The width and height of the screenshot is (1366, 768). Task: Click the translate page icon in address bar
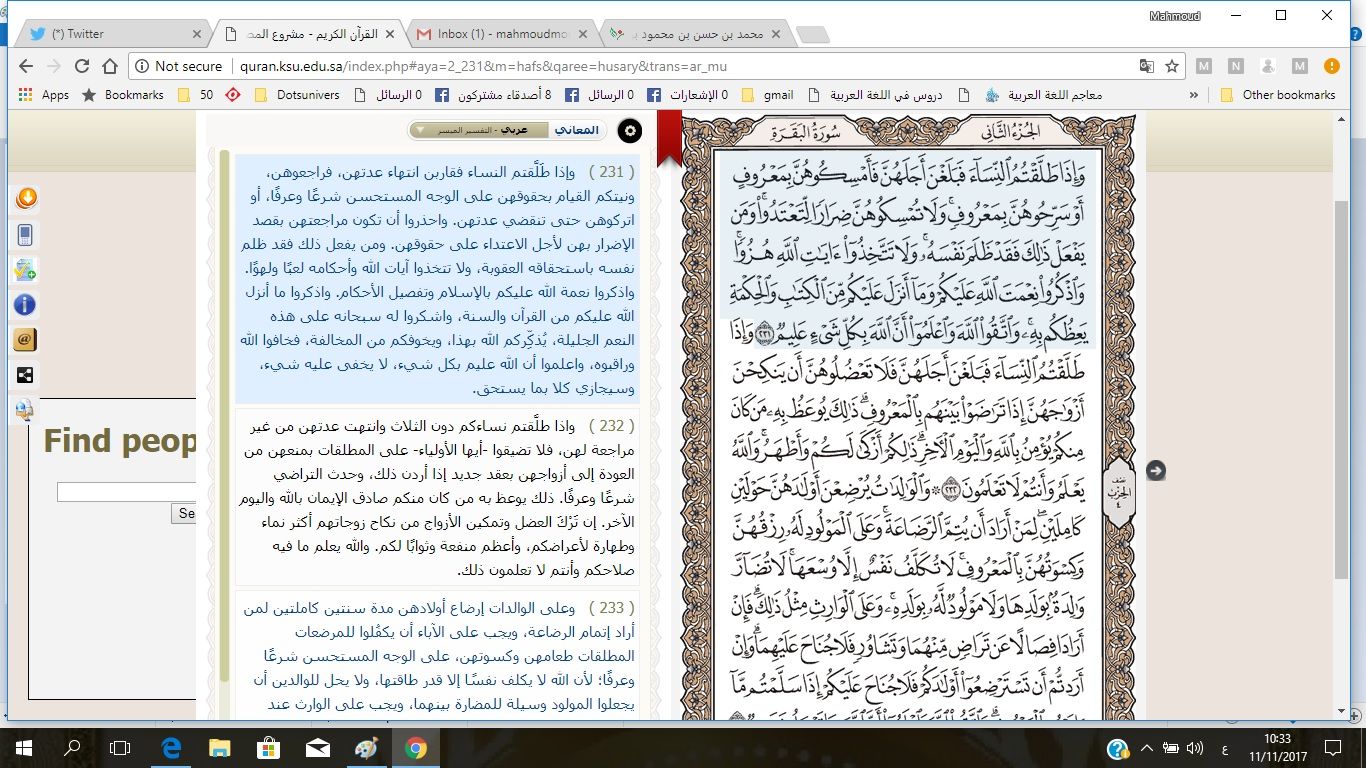[x=1146, y=66]
